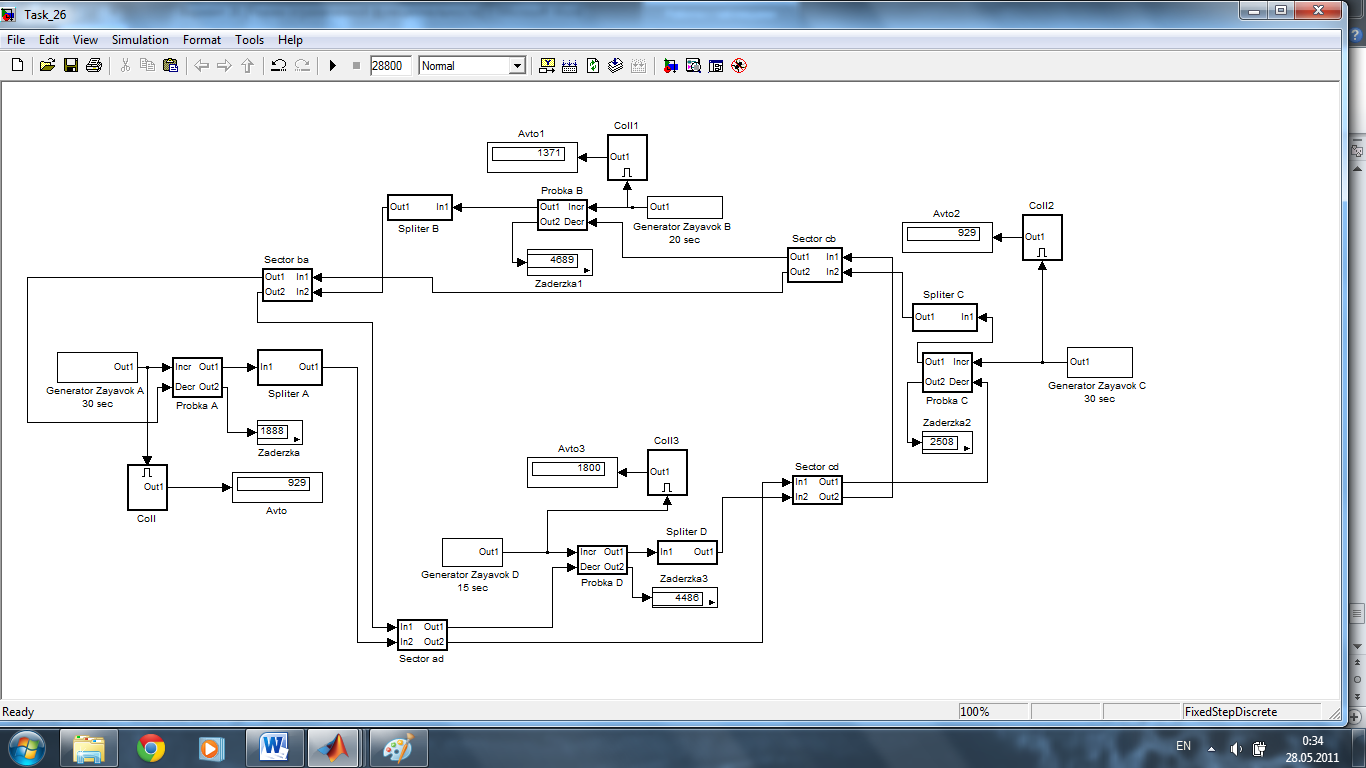Go up to parent system arrow
This screenshot has width=1366, height=768.
click(x=247, y=66)
